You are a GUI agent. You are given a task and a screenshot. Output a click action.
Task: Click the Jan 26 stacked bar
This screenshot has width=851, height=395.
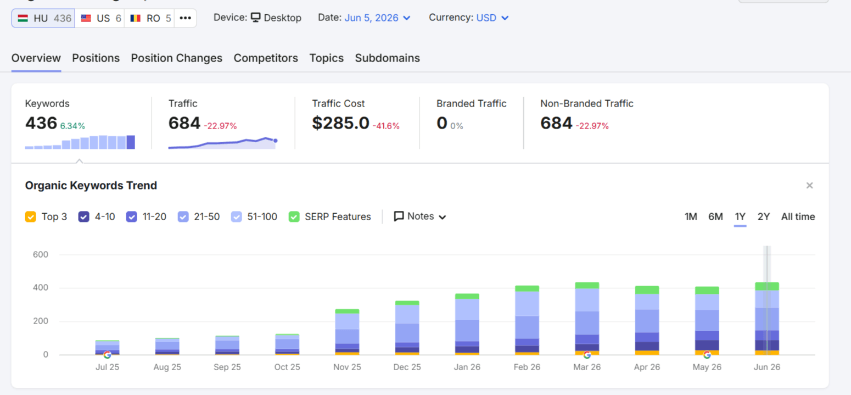[x=467, y=324]
